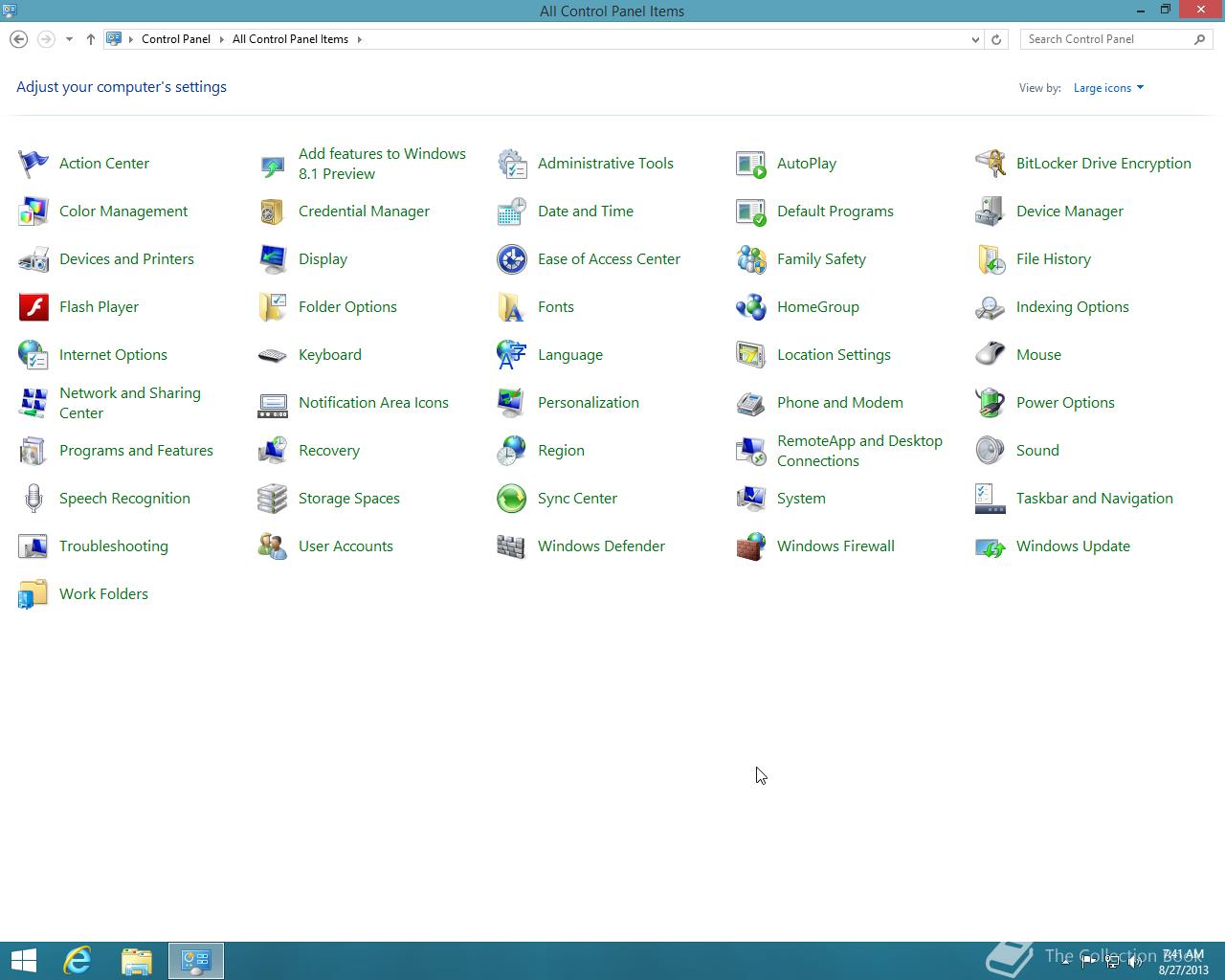Open the HomeGroup spheres icon
The image size is (1225, 980).
click(x=751, y=307)
